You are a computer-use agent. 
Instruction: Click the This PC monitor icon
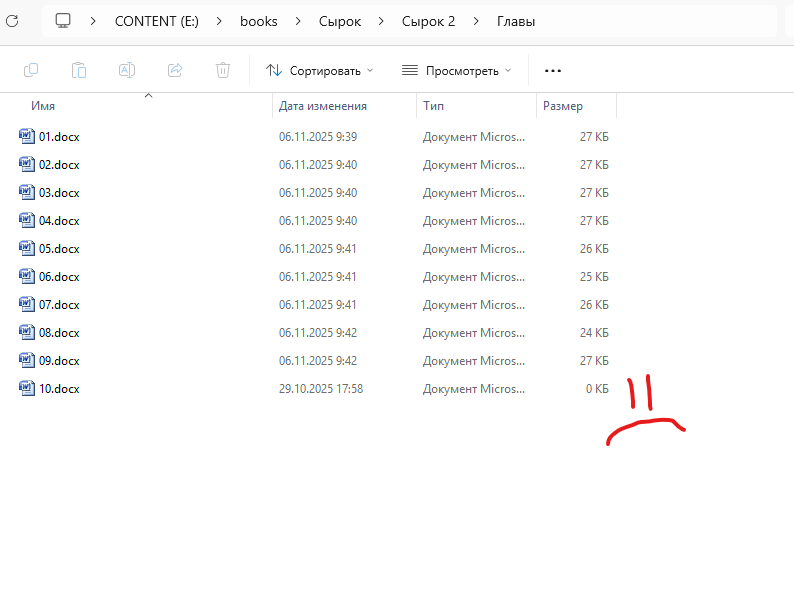(63, 21)
